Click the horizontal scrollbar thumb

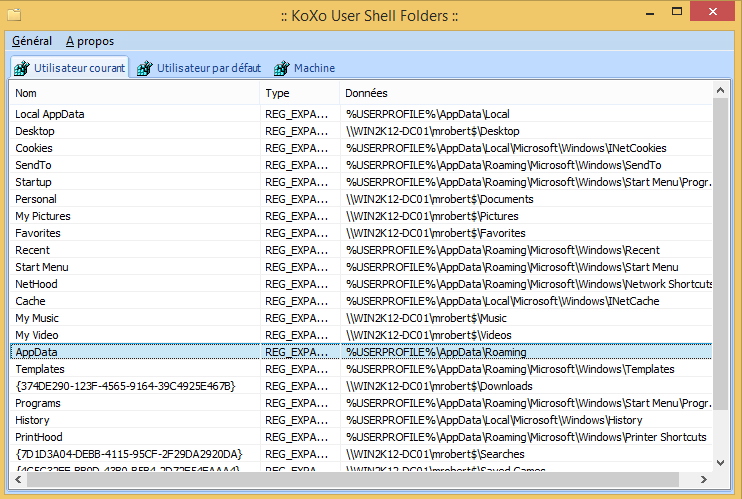353,480
